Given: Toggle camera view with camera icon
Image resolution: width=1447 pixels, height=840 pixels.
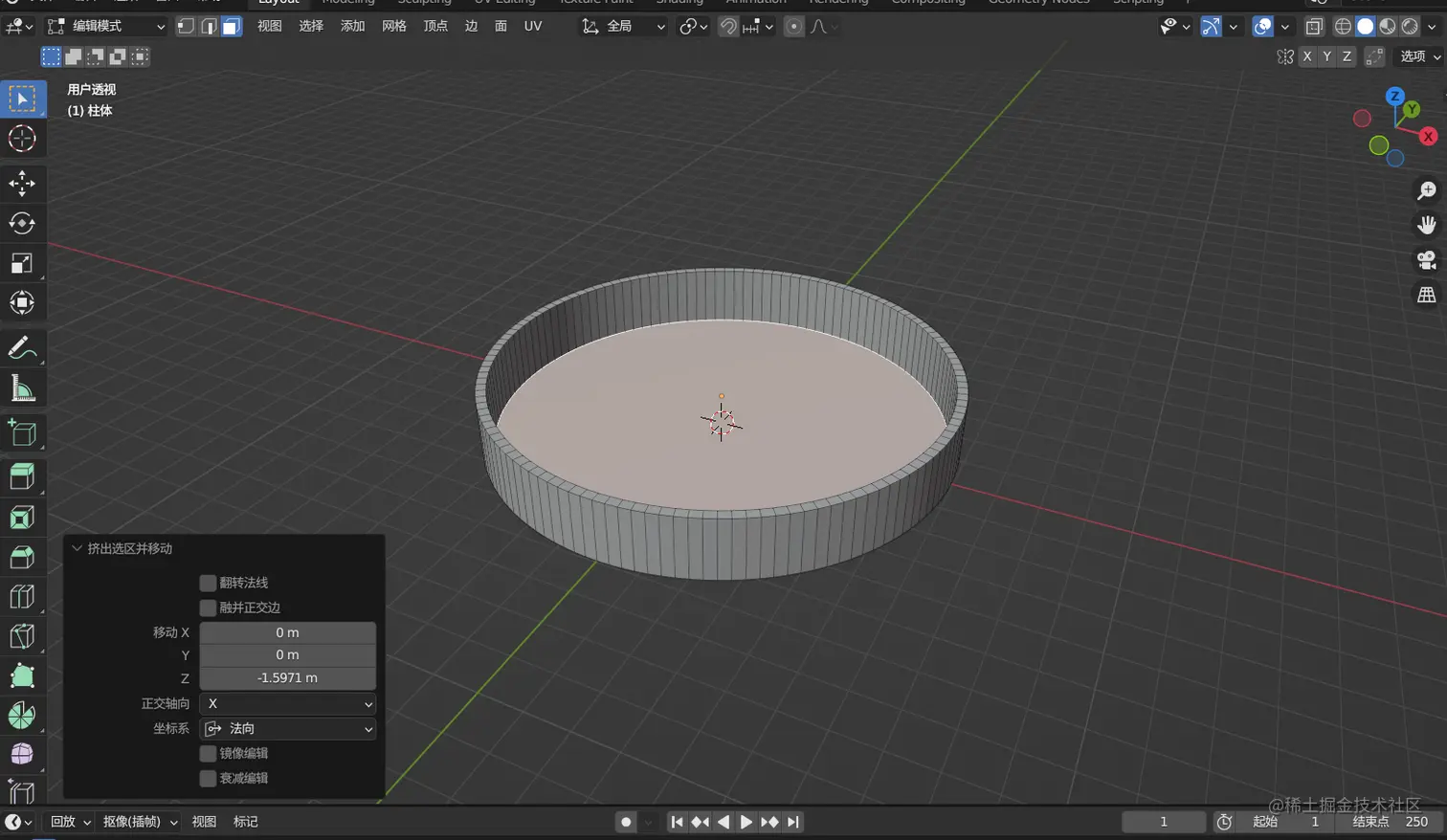Looking at the screenshot, I should pyautogui.click(x=1426, y=260).
